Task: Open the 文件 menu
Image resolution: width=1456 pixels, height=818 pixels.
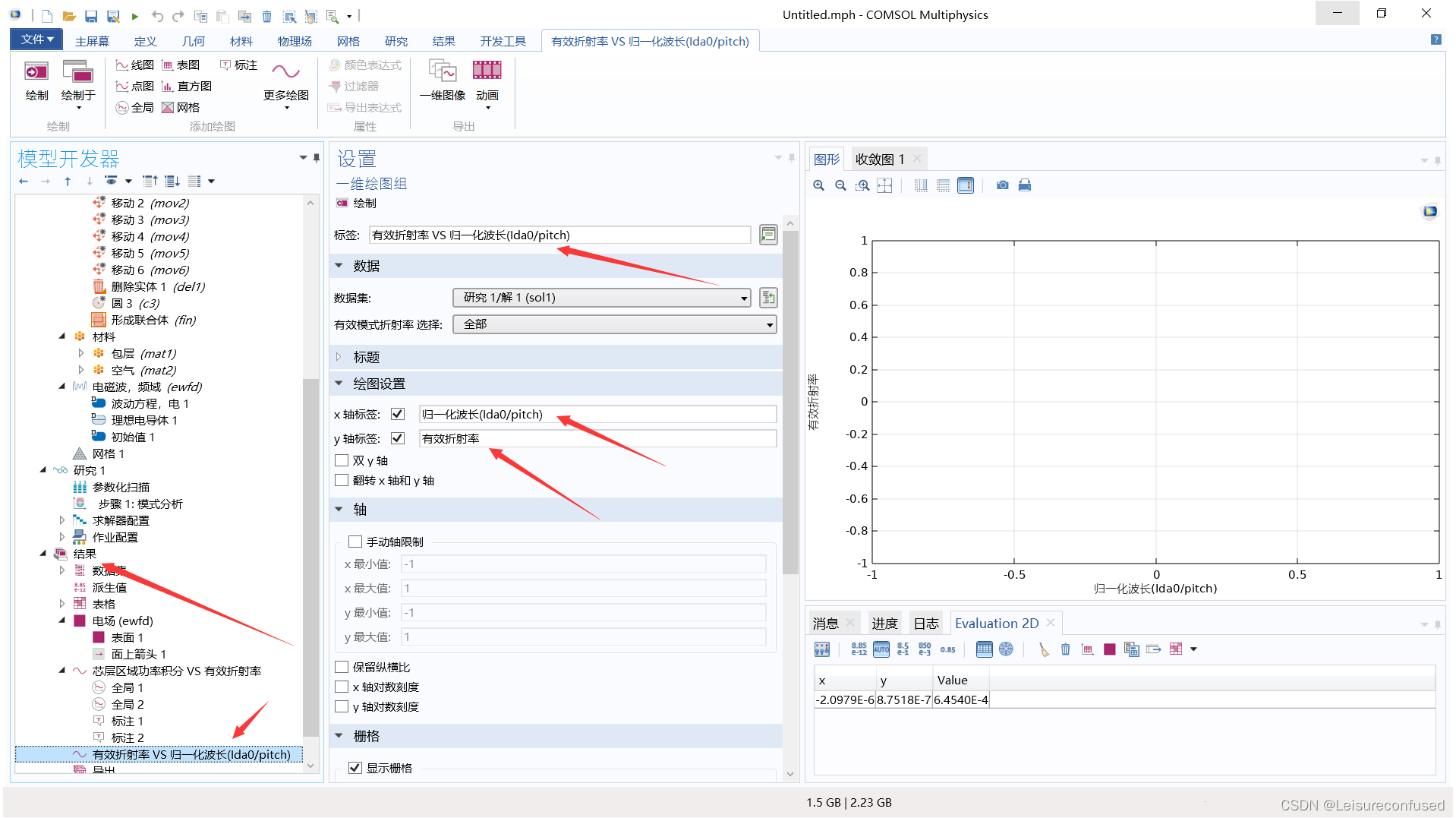Action: click(37, 40)
